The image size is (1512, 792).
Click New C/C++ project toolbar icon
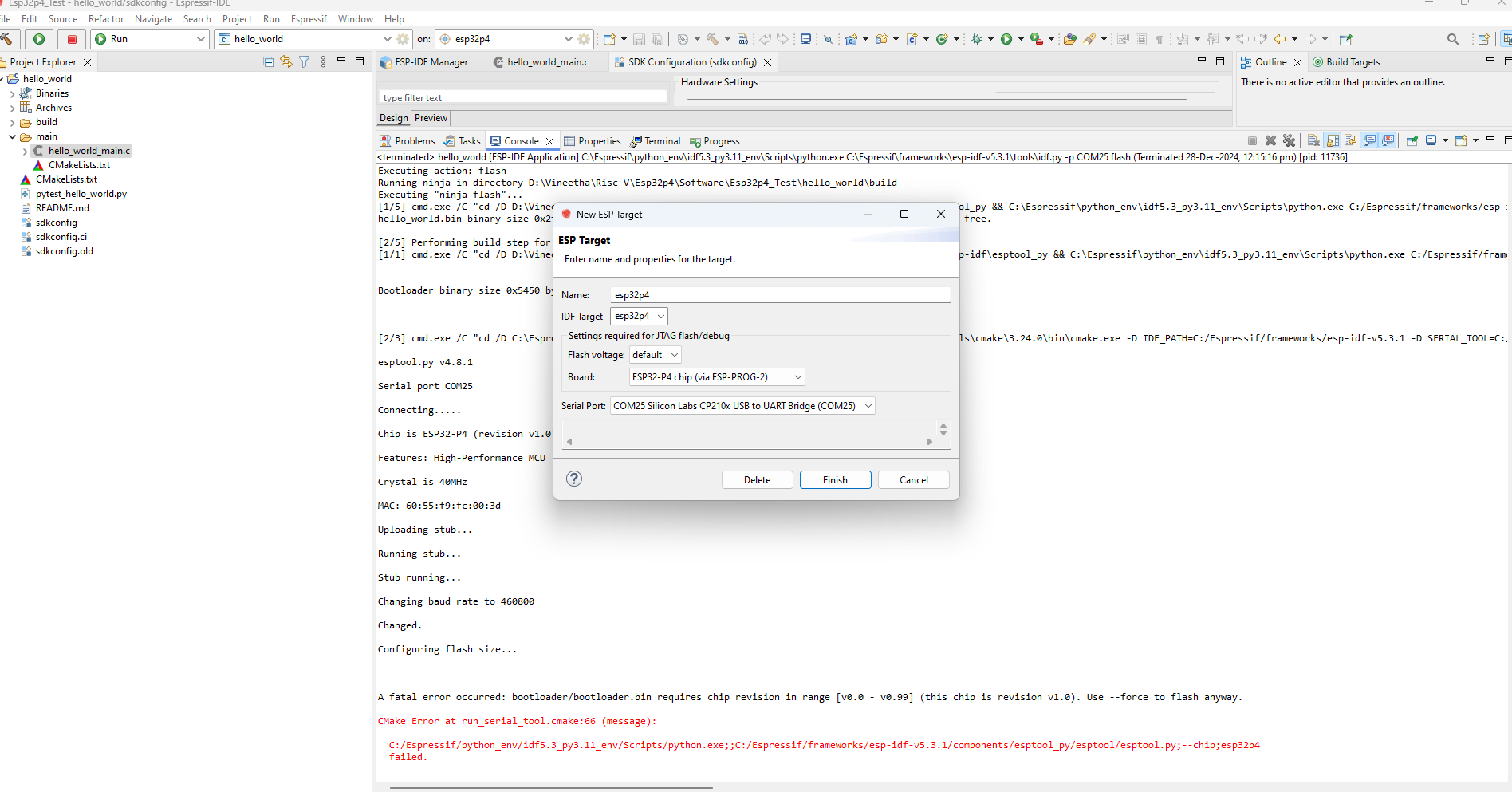coord(852,38)
